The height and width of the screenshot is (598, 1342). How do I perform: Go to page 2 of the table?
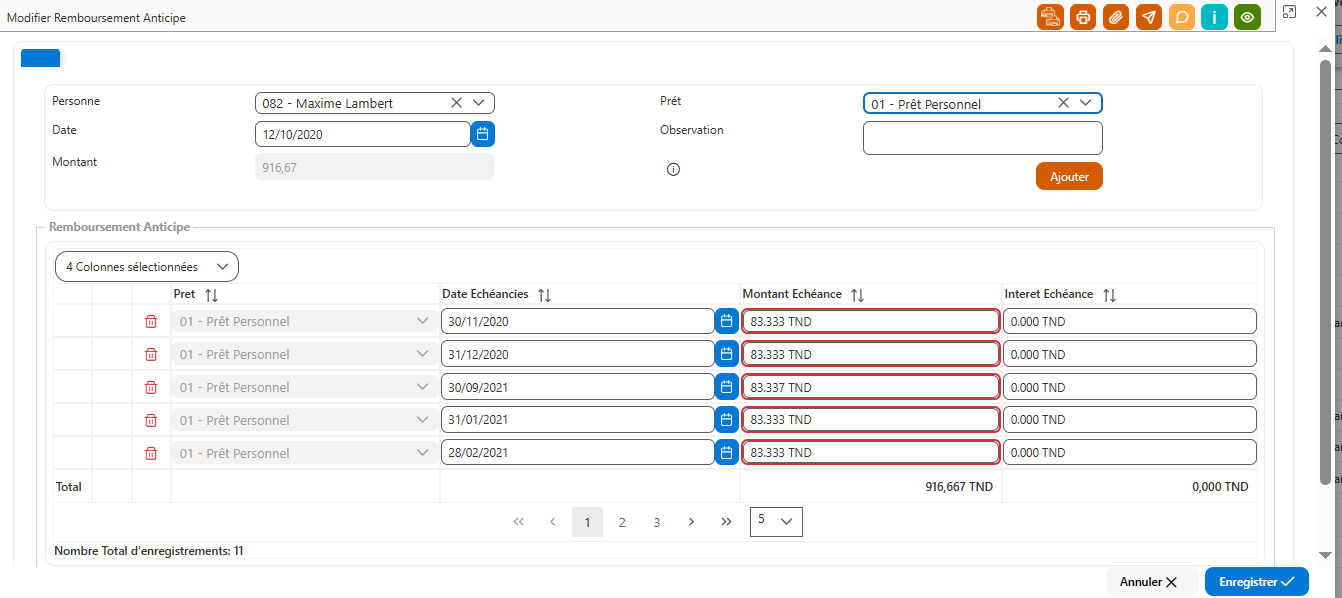coord(622,522)
